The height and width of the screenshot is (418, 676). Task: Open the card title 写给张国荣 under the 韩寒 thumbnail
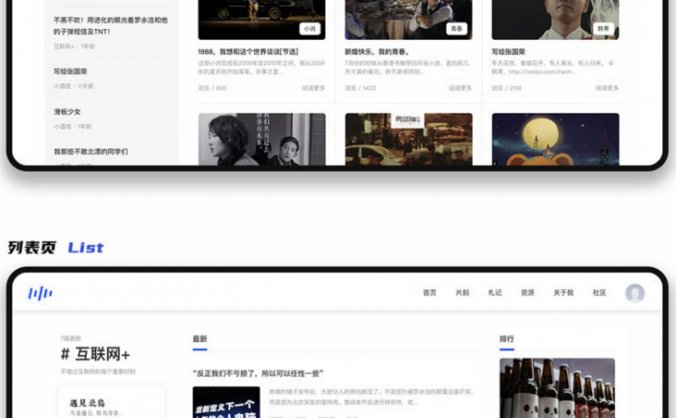[x=508, y=52]
